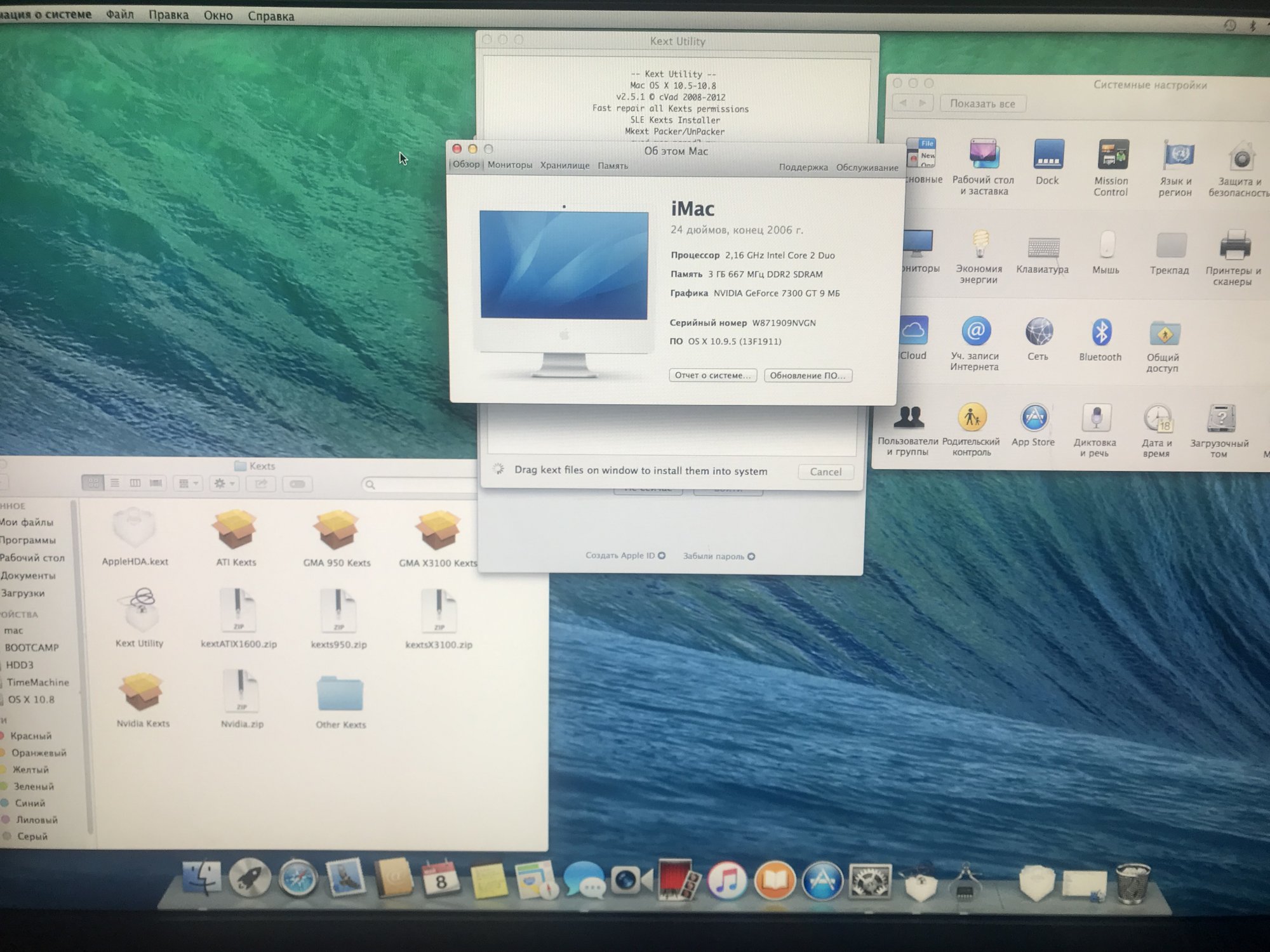Viewport: 1270px width, 952px height.
Task: Open Клавиатура preference pane
Action: pos(1043,255)
